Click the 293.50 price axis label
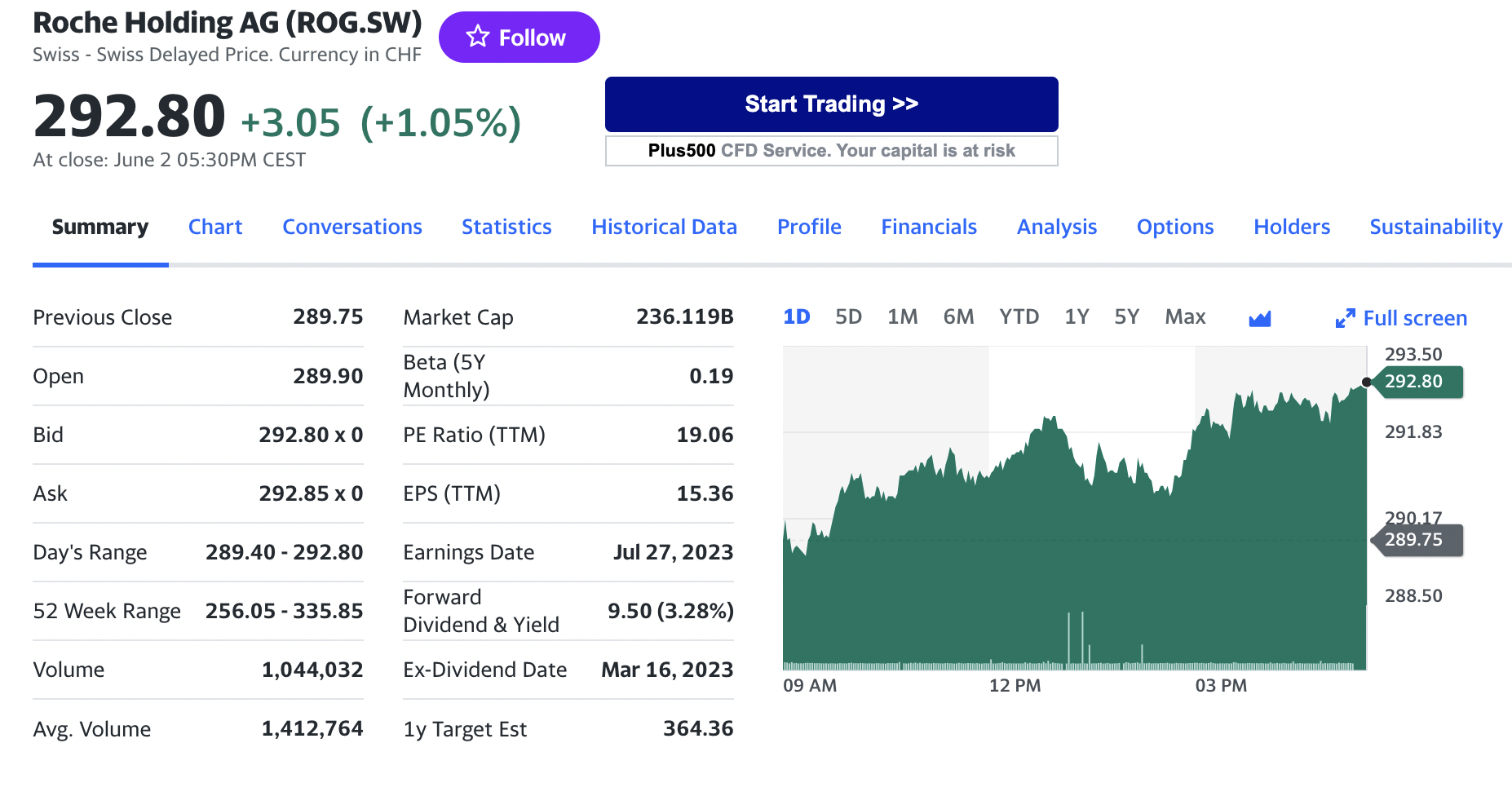Image resolution: width=1512 pixels, height=796 pixels. click(1413, 354)
